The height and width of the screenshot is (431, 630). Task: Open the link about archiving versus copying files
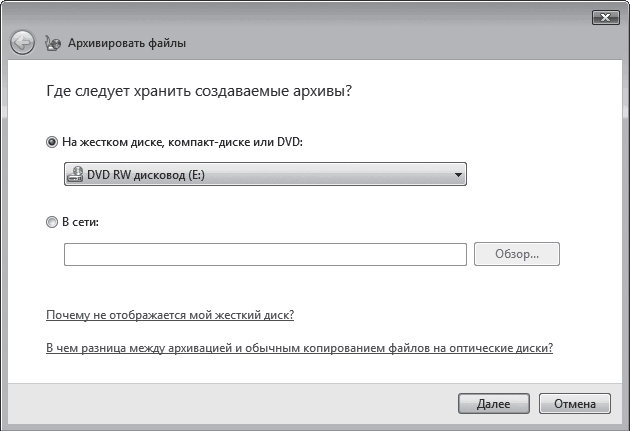tap(300, 348)
